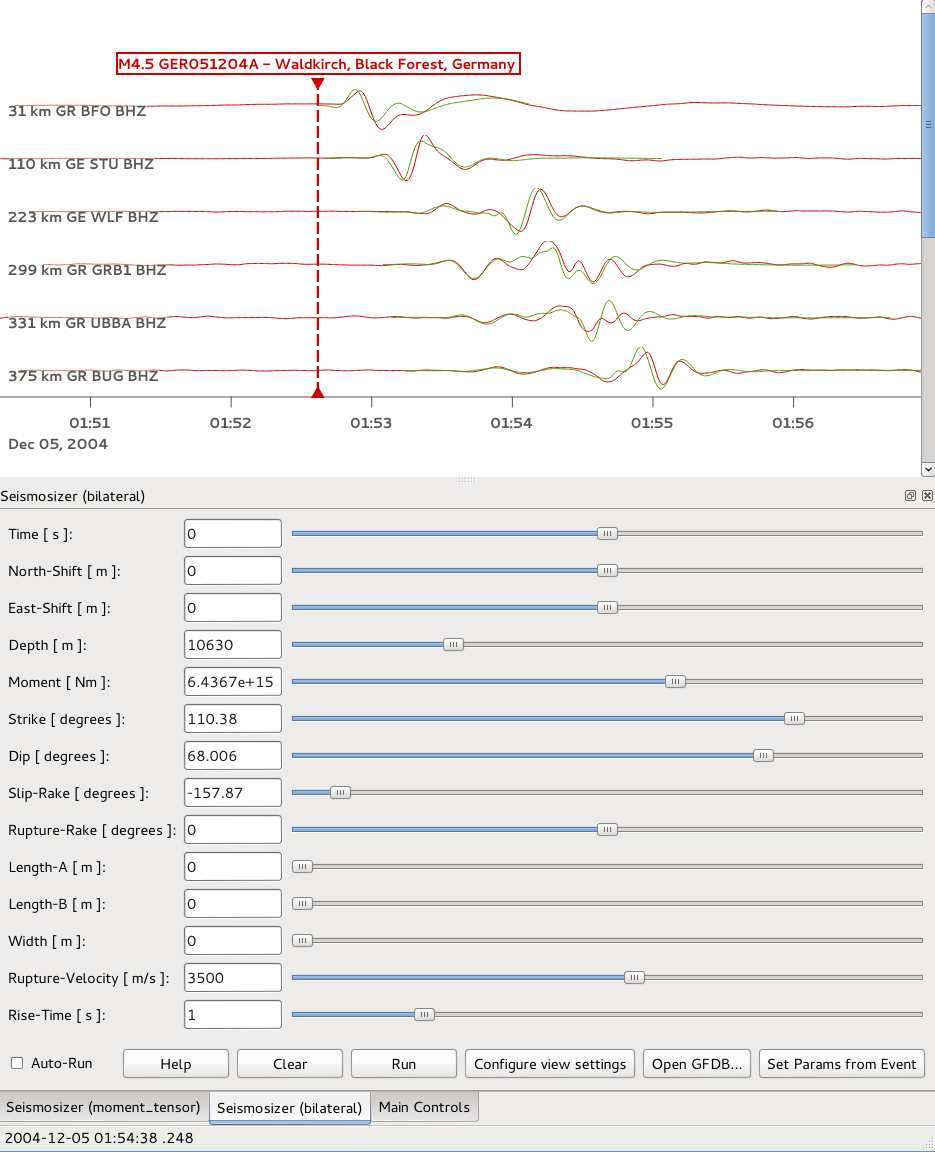Click the Dip slider handle
Screen dimensions: 935x1152
pos(763,755)
